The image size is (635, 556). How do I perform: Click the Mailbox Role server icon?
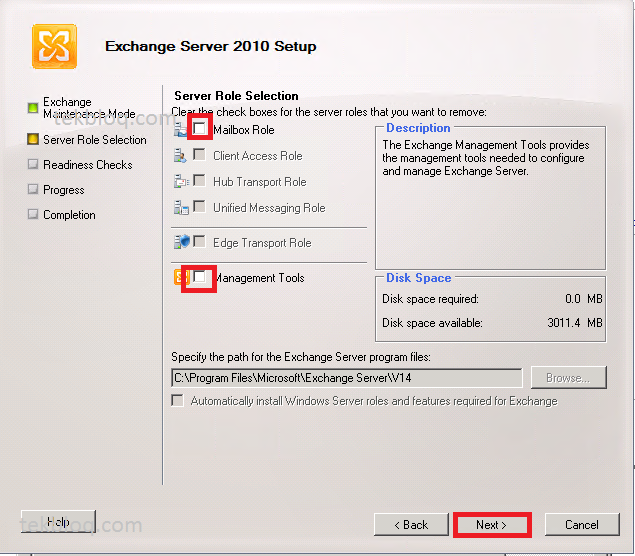coord(180,130)
